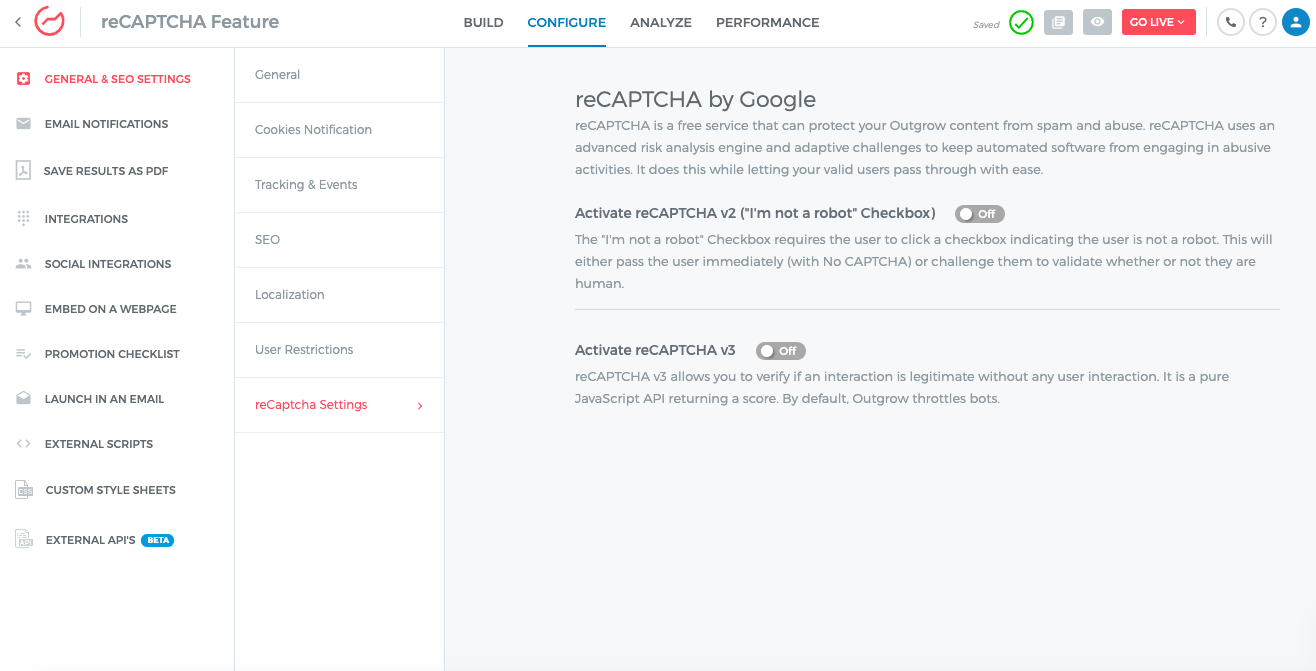Click the Saved status text

click(986, 25)
